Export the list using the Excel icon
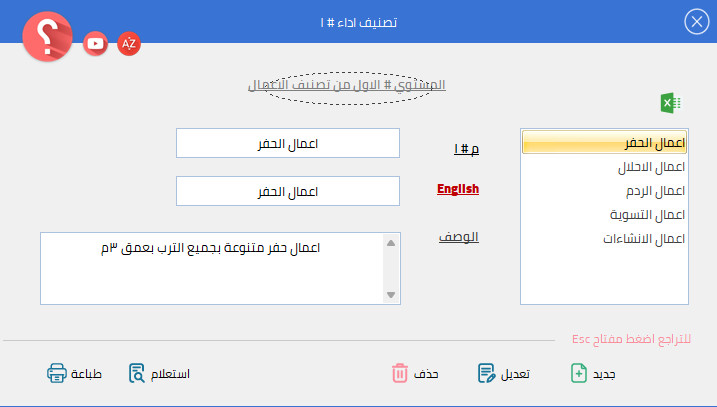This screenshot has height=407, width=717. 670,104
